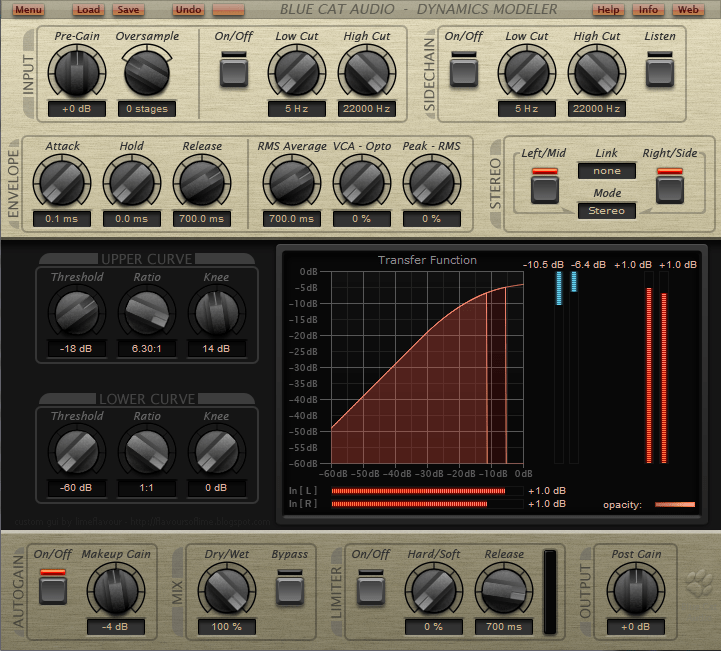This screenshot has height=651, width=721.
Task: Open the Mode dropdown showing Stereo
Action: click(607, 211)
